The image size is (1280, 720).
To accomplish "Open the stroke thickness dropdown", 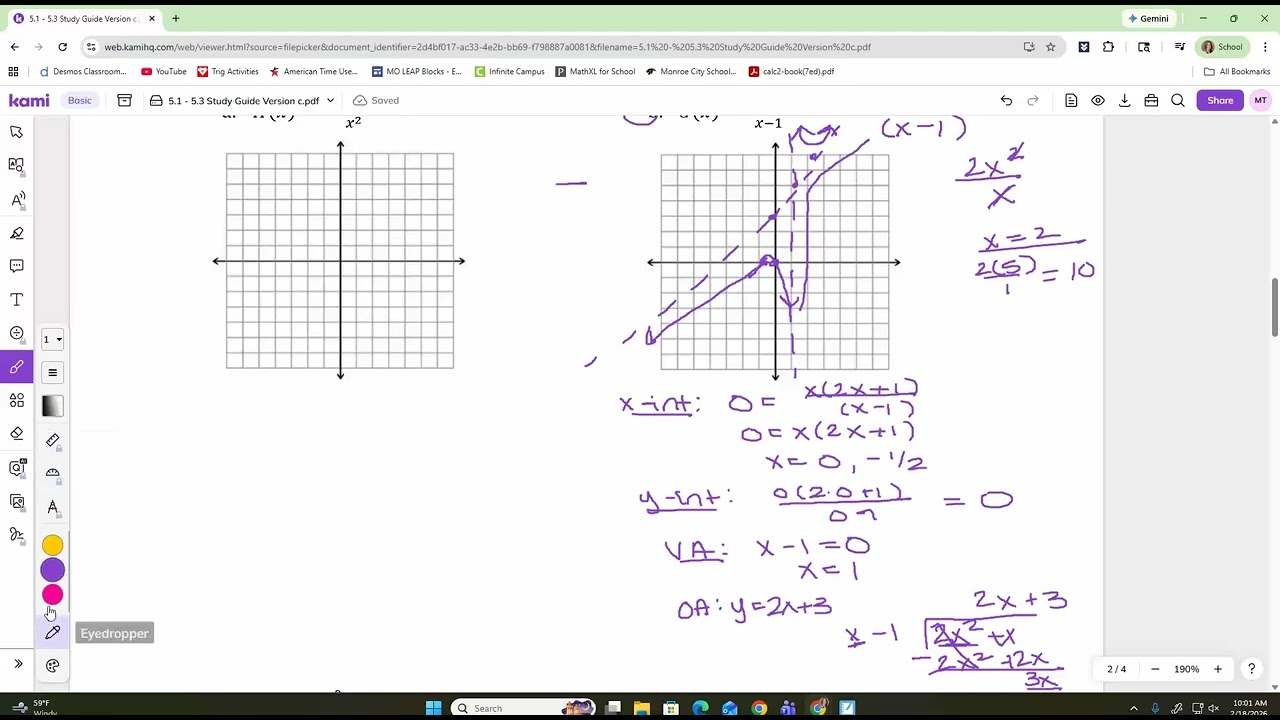I will pos(52,339).
